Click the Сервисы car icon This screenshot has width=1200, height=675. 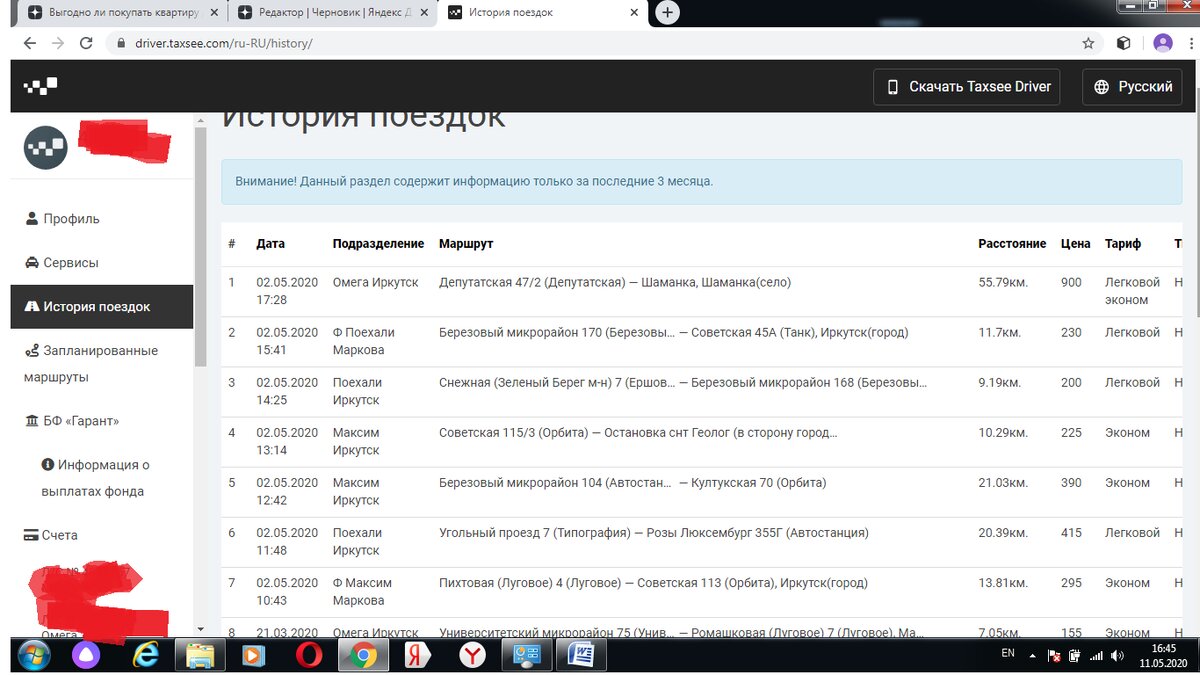click(x=32, y=262)
